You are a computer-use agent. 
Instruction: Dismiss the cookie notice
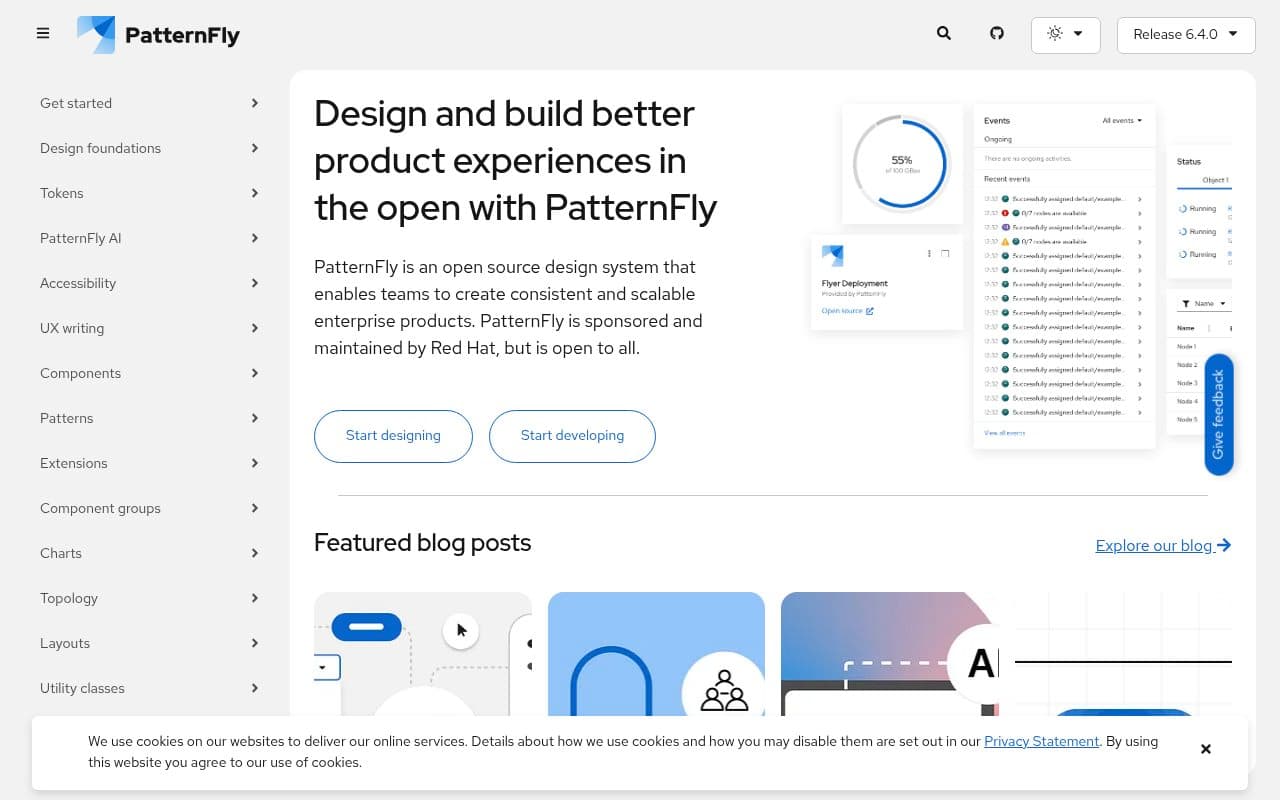click(1206, 748)
